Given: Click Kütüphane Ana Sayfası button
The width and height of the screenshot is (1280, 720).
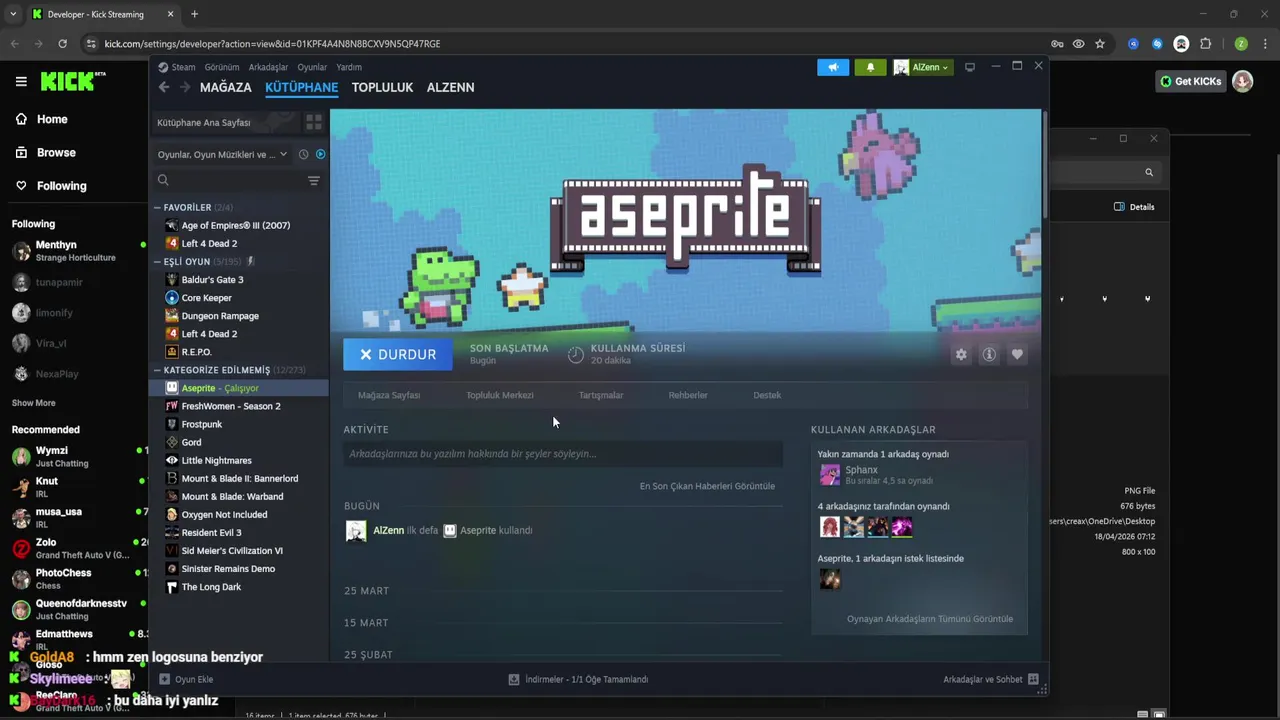Looking at the screenshot, I should [x=225, y=122].
